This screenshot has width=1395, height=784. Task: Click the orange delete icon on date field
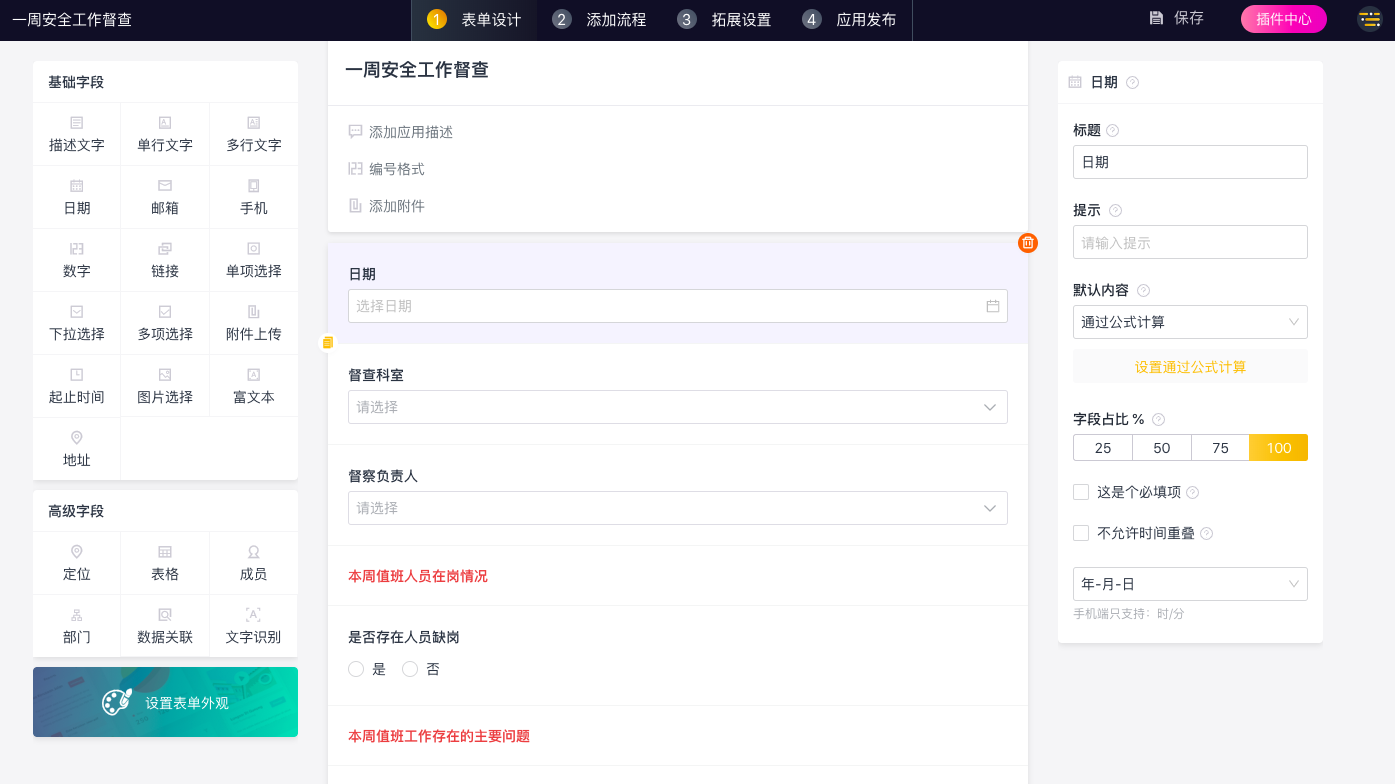tap(1028, 243)
